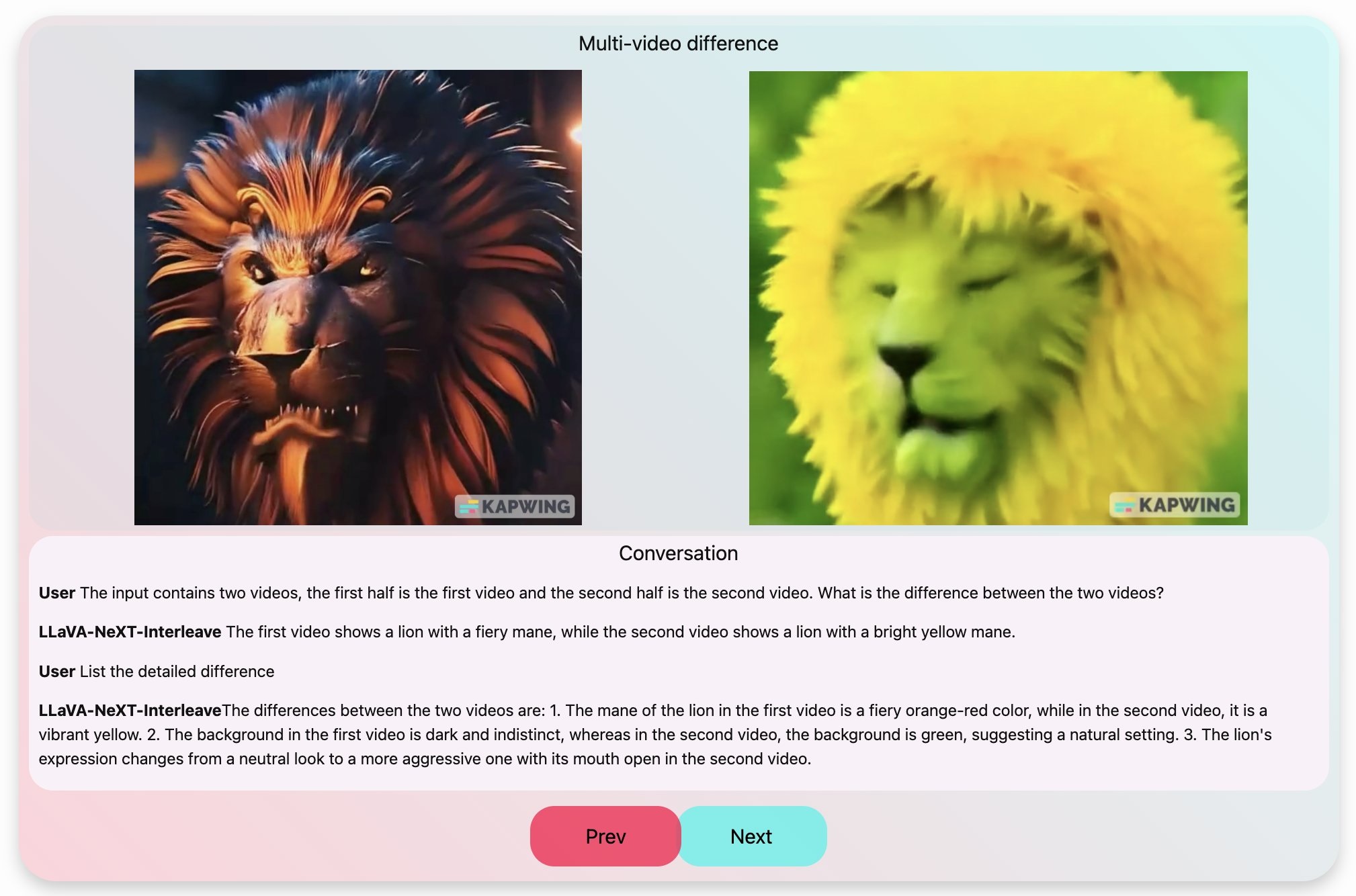The width and height of the screenshot is (1356, 896).
Task: Click the Kapwing logo icon on left video
Action: (469, 506)
